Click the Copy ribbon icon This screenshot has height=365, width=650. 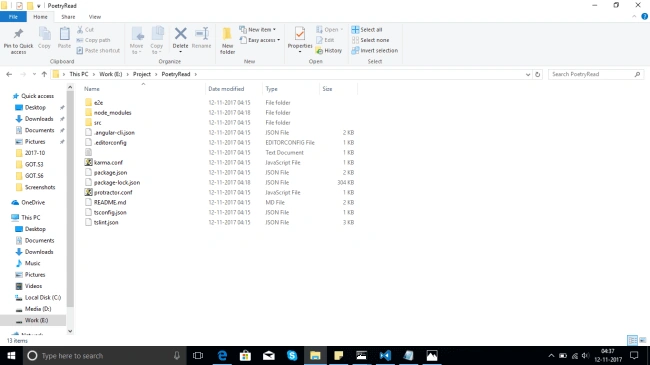pos(44,33)
